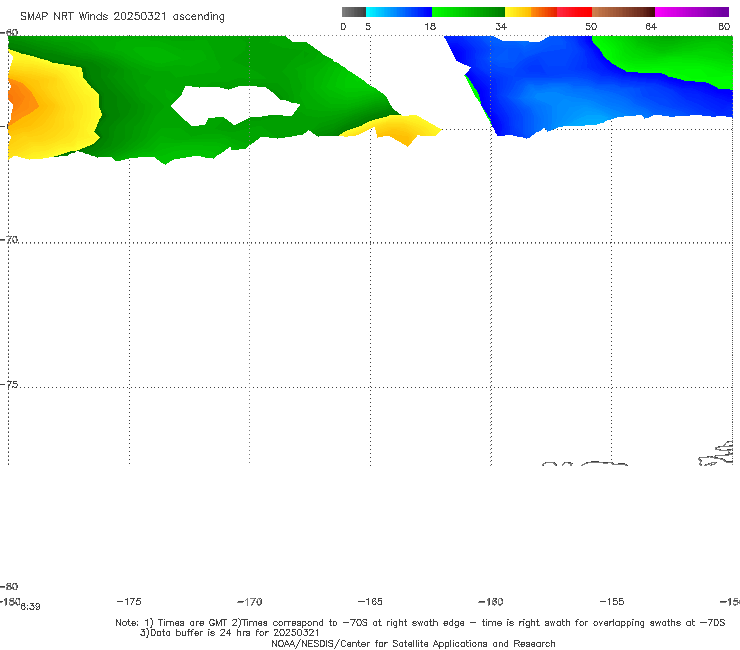
Task: Click the colorbar label '64'
Action: (x=651, y=26)
